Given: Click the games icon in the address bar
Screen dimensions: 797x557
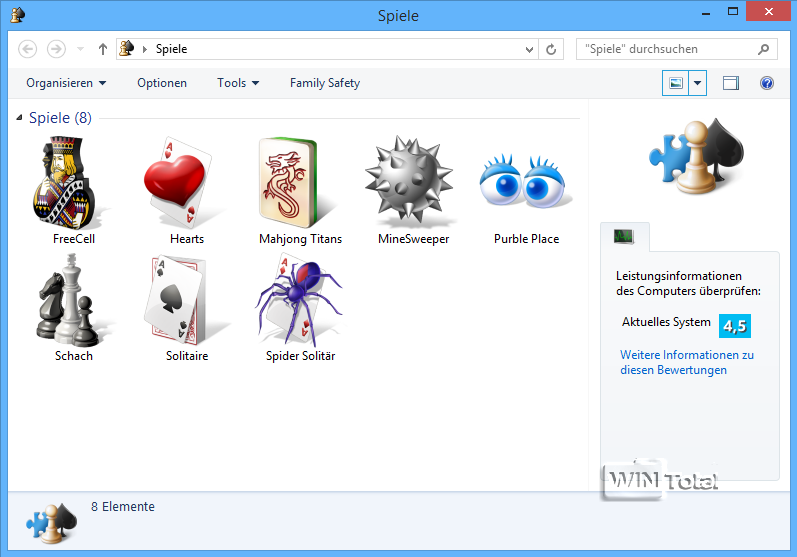Looking at the screenshot, I should pos(126,49).
